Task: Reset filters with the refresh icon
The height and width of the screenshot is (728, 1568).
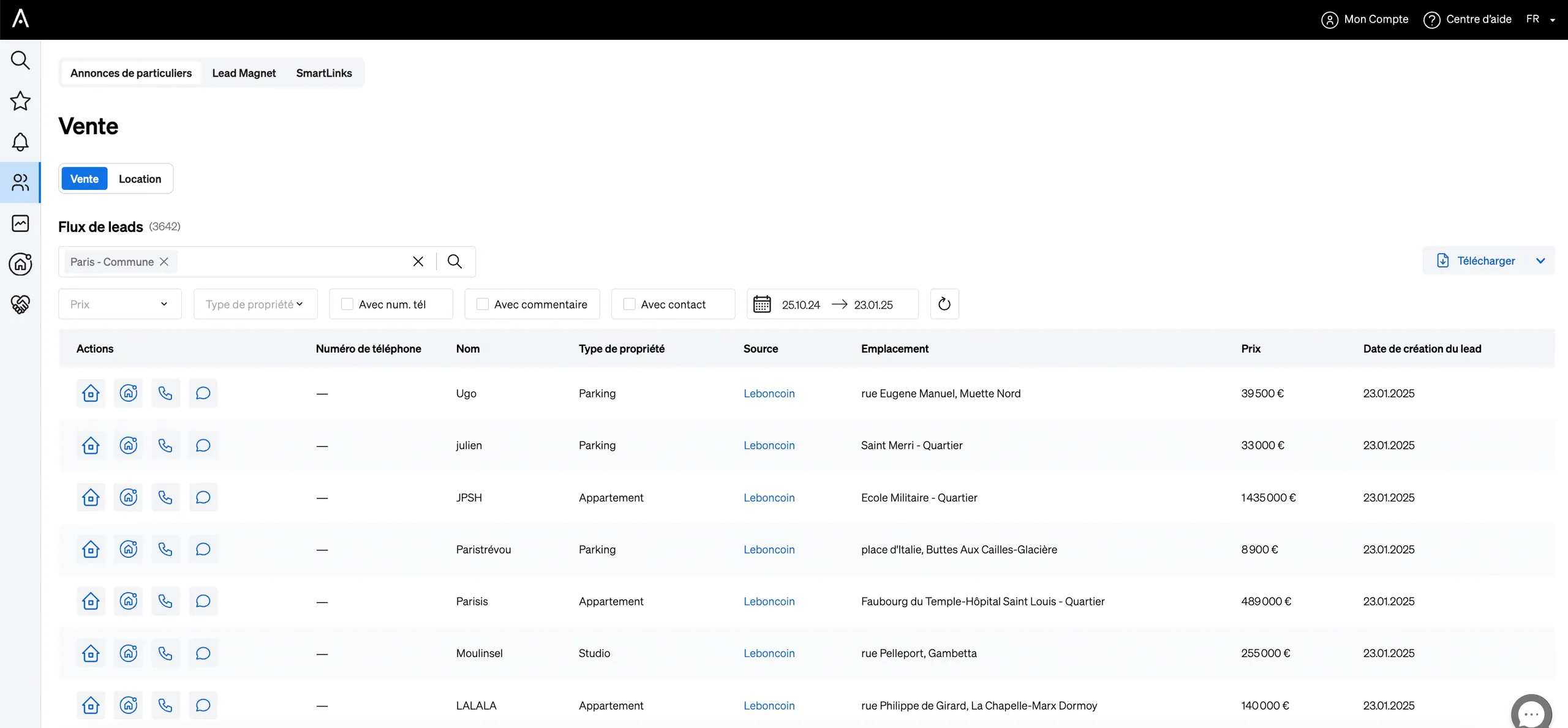Action: point(944,304)
